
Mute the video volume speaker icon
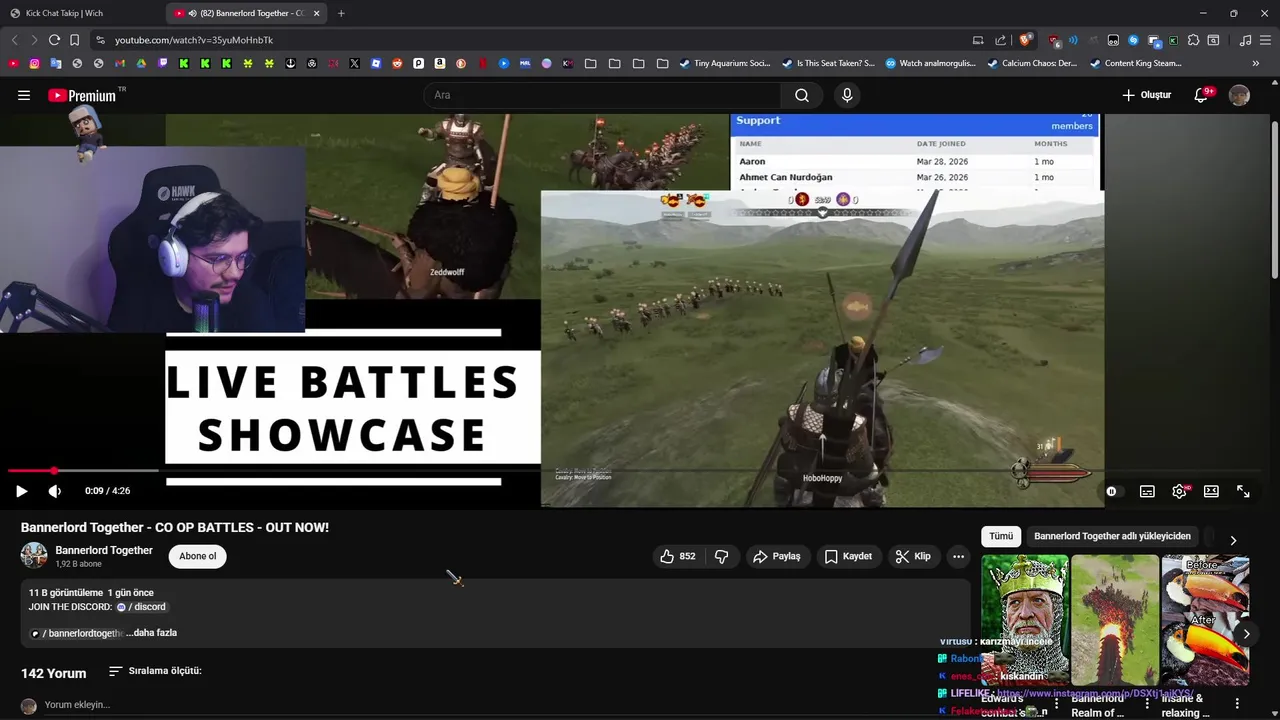pos(55,491)
